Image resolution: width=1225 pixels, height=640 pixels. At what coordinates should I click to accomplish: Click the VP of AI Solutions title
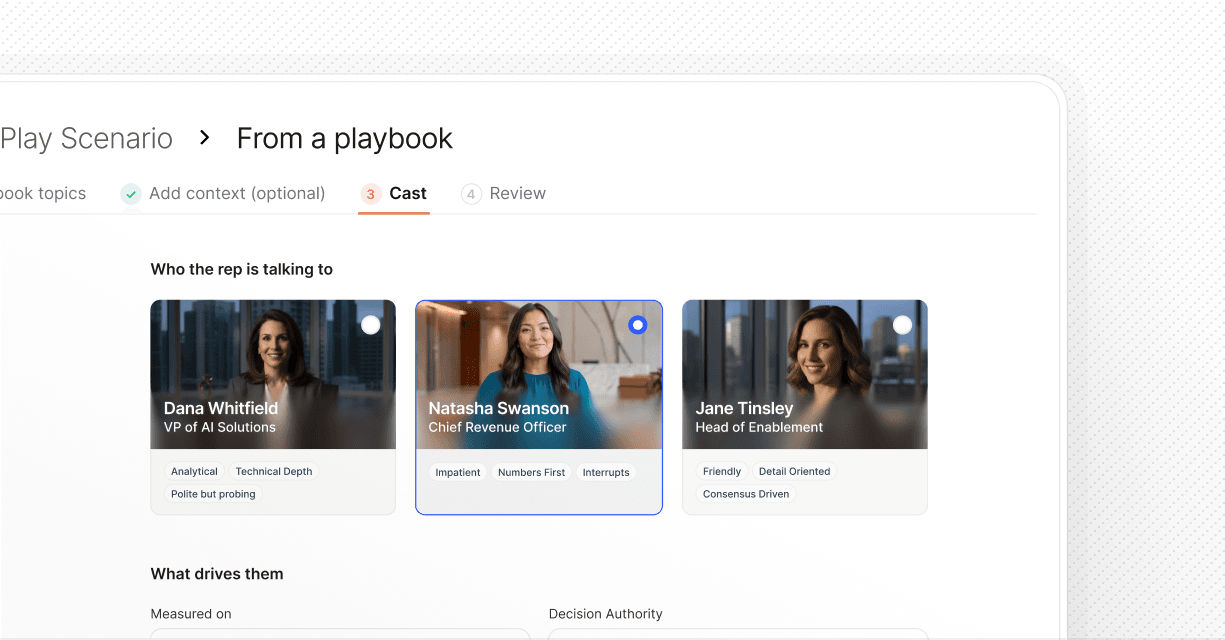pos(220,427)
